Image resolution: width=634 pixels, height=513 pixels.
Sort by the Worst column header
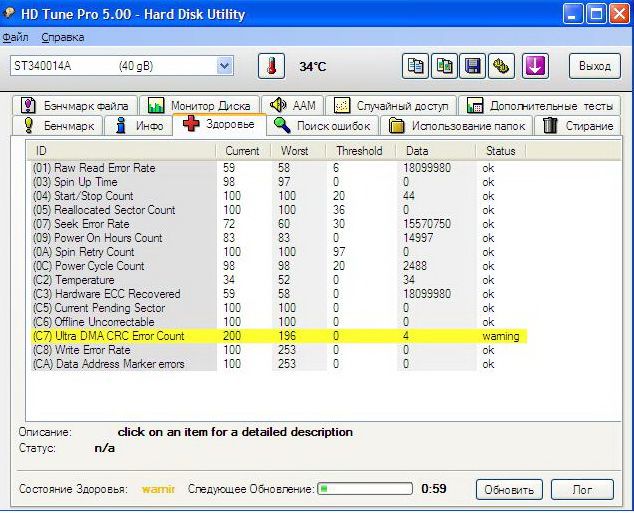click(x=298, y=151)
